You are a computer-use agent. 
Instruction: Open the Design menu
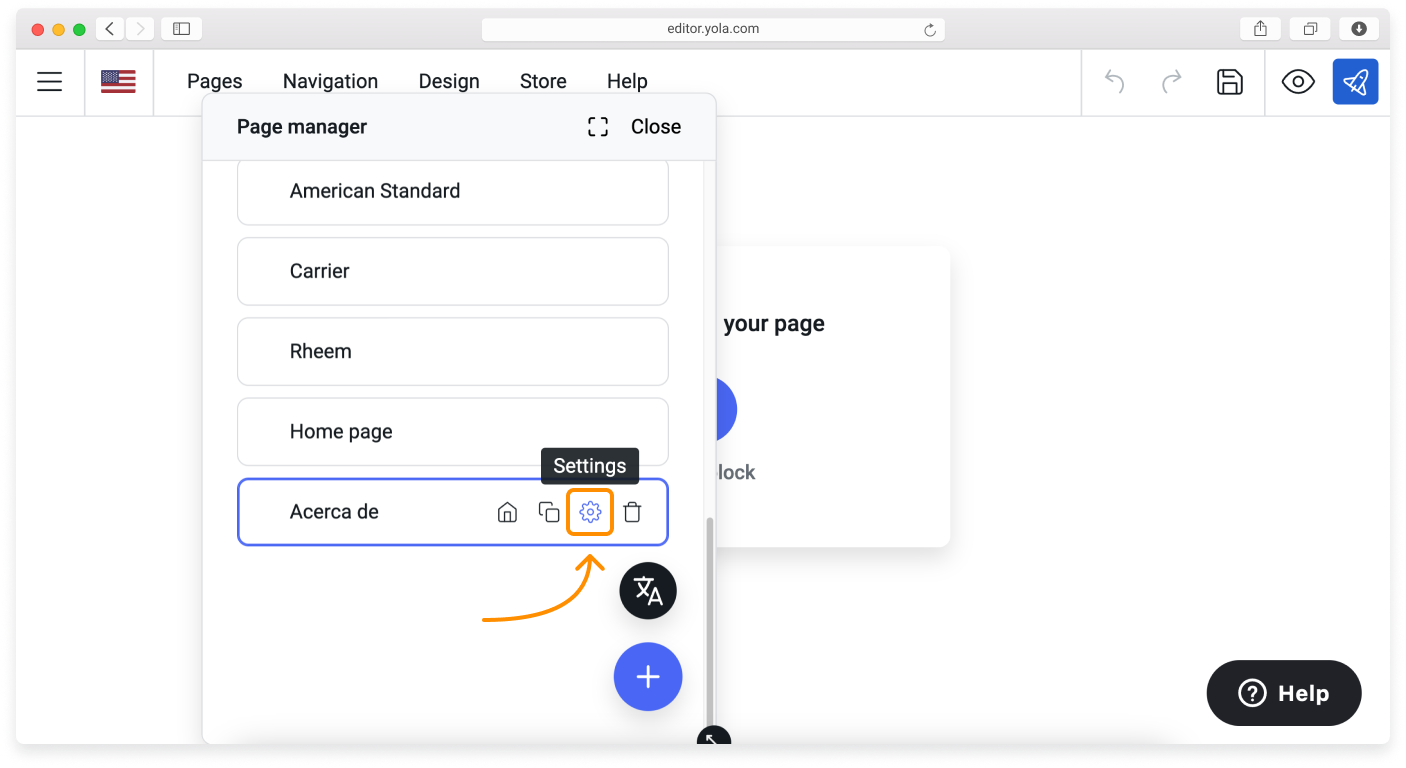pyautogui.click(x=449, y=82)
